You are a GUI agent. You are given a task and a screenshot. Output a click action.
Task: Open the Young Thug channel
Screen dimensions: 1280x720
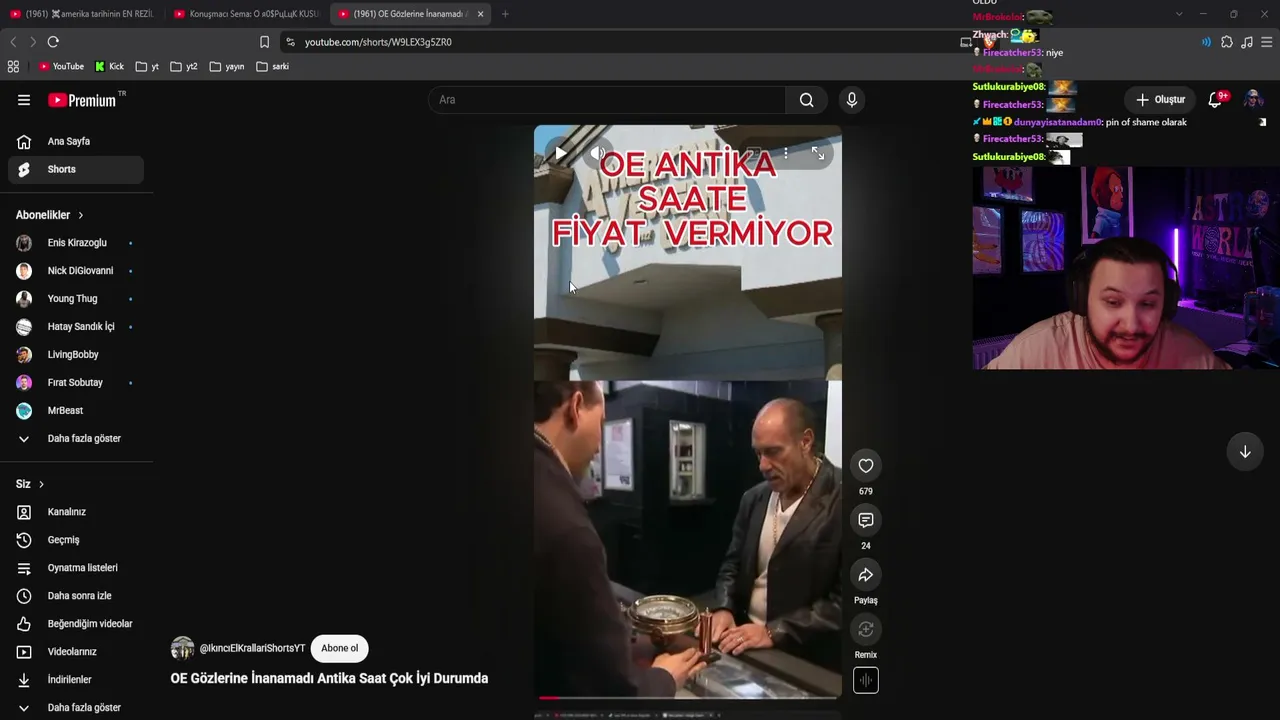pos(76,299)
